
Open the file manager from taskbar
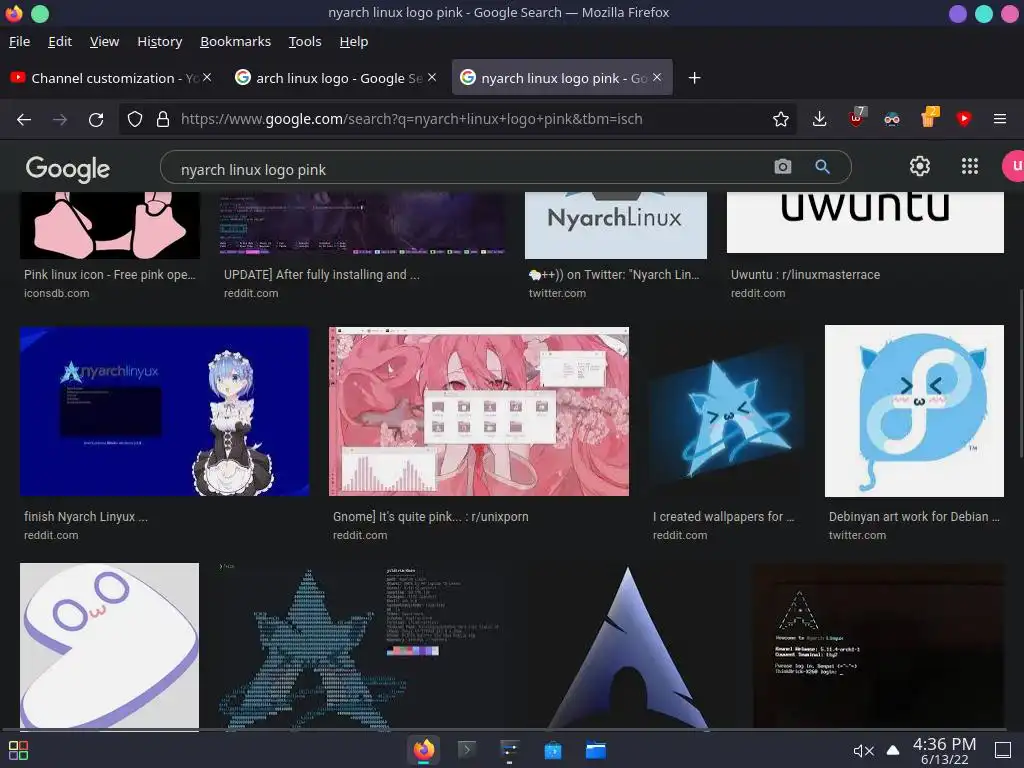click(x=596, y=750)
